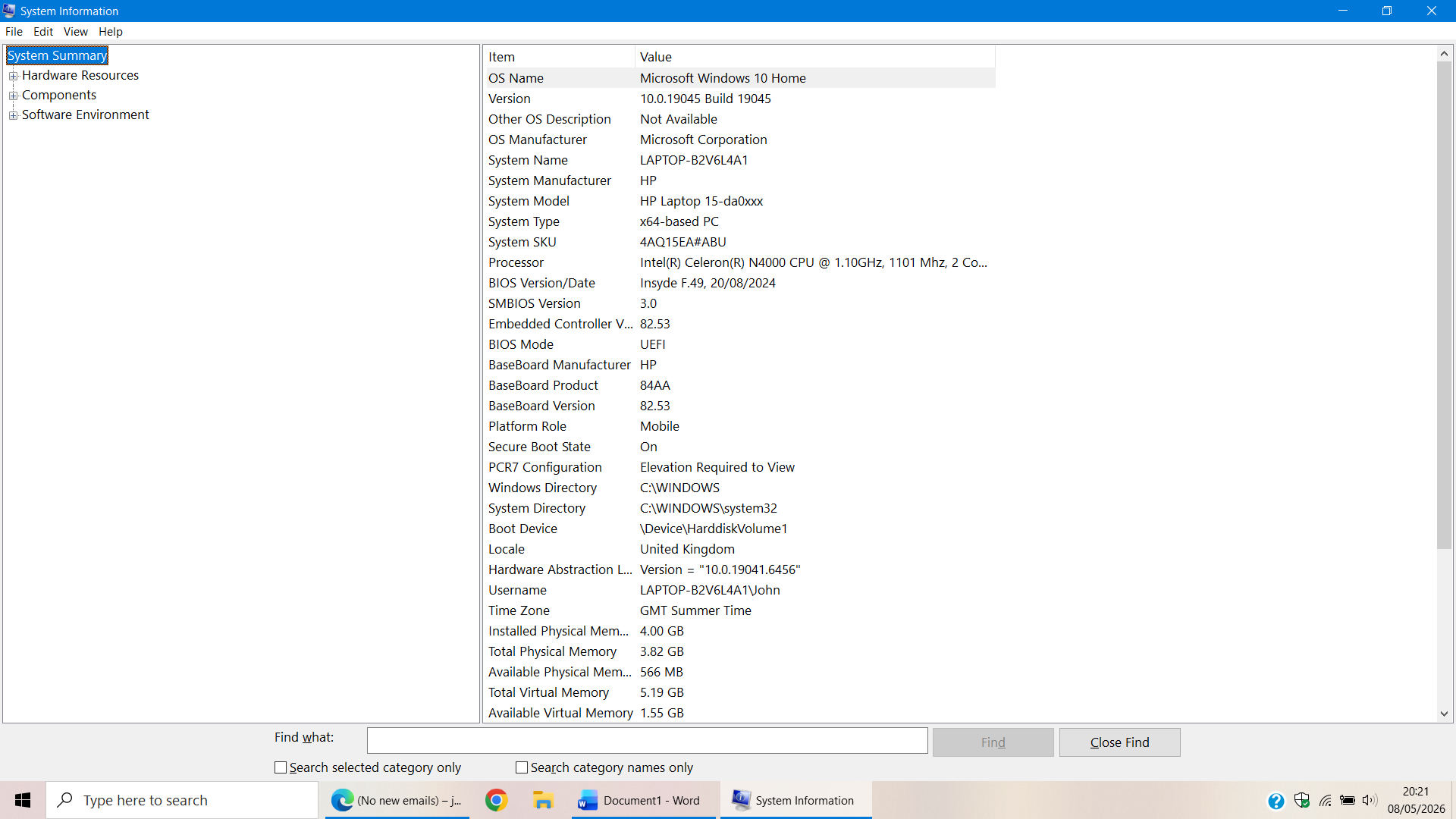The image size is (1456, 819).
Task: Select the PCR7 Configuration row
Action: point(740,467)
